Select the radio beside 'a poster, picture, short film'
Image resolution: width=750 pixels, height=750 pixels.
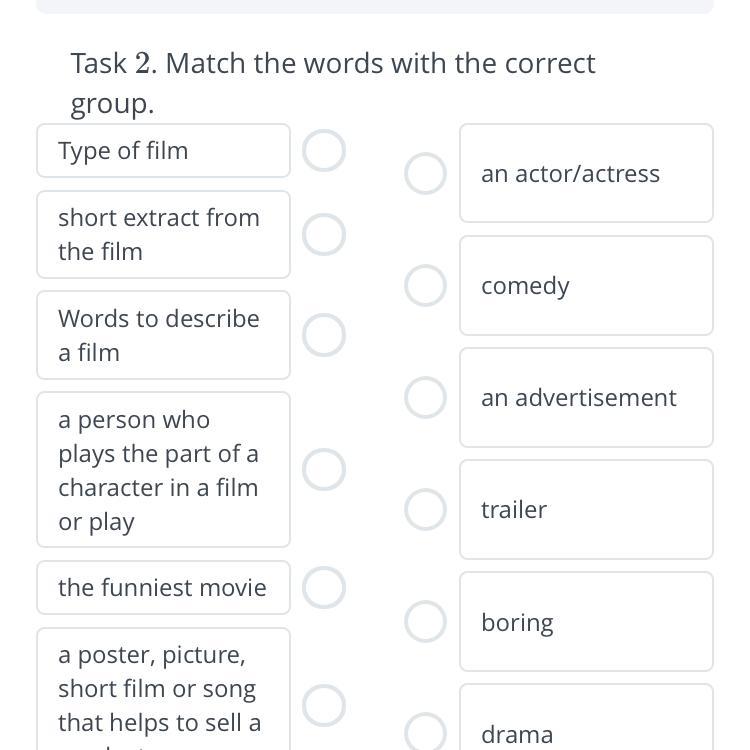(324, 705)
